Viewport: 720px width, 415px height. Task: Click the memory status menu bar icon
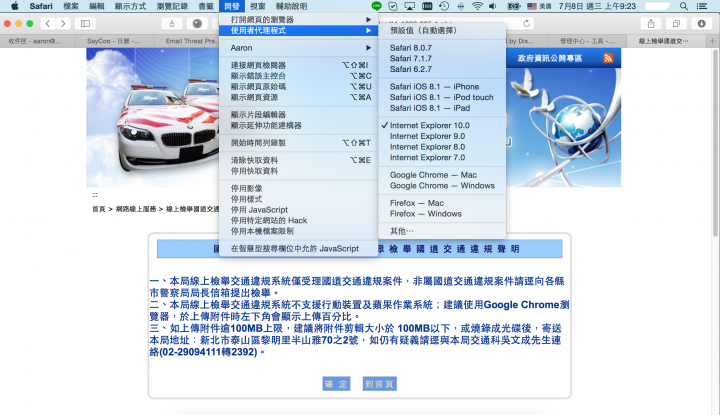click(427, 6)
